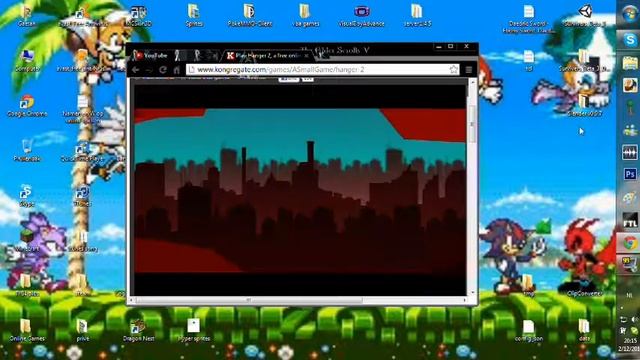Viewport: 640px width, 360px height.
Task: Click the browser scrollbar's up arrow
Action: (472, 82)
